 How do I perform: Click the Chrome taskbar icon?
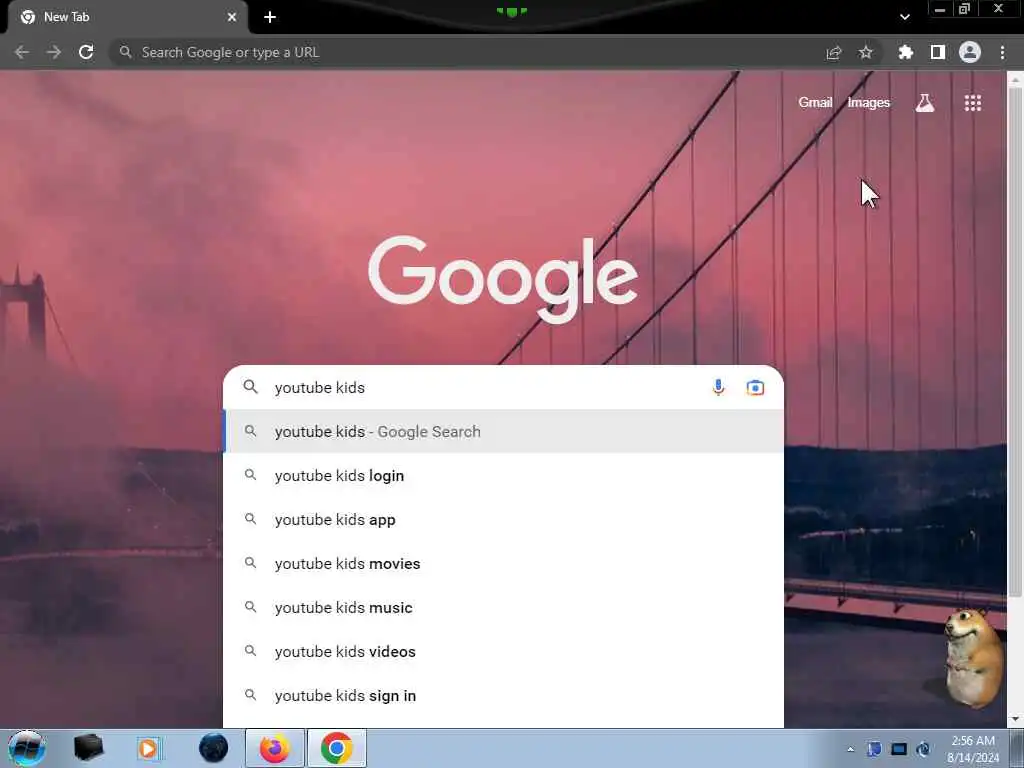(336, 748)
